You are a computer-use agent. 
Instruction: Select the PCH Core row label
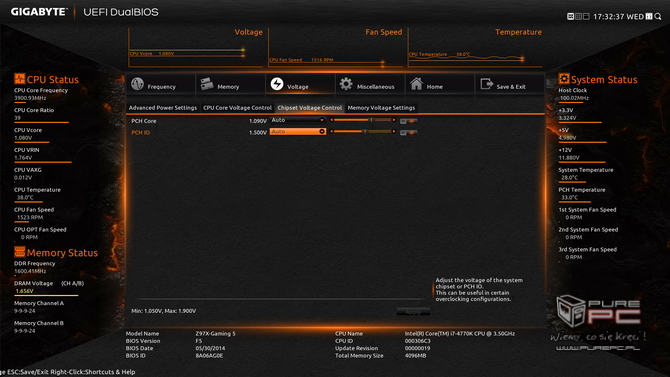click(x=144, y=121)
